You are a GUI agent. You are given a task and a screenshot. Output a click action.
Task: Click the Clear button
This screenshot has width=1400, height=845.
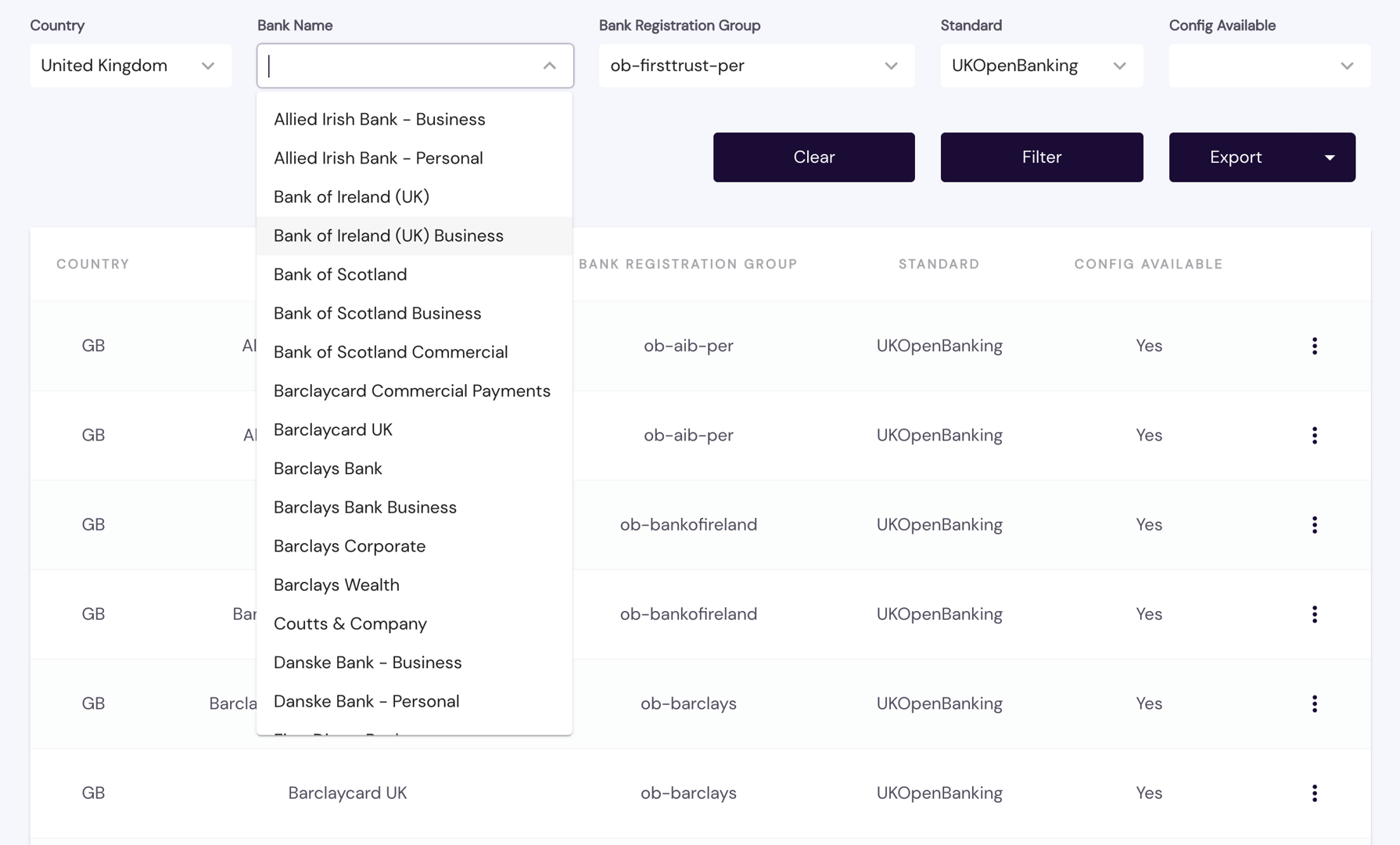[x=813, y=157]
